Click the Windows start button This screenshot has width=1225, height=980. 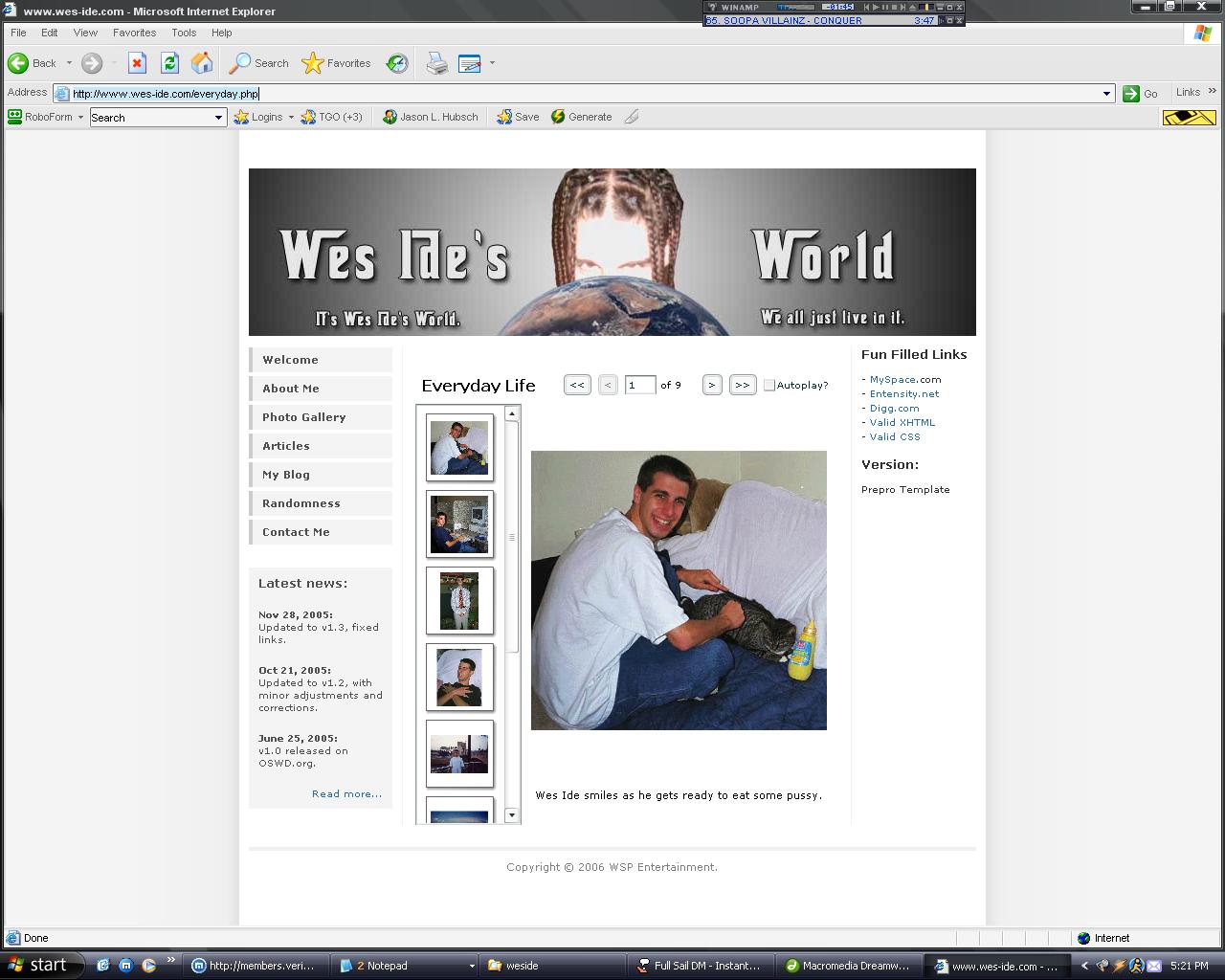click(38, 965)
